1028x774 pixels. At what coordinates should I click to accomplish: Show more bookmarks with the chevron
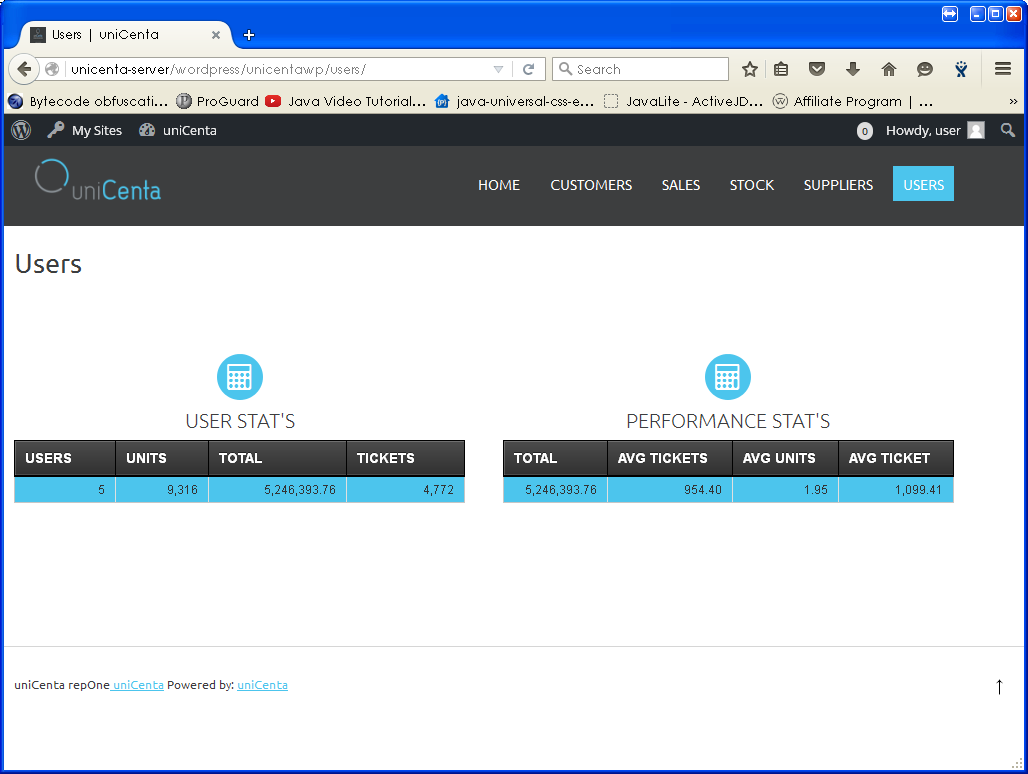[1013, 102]
